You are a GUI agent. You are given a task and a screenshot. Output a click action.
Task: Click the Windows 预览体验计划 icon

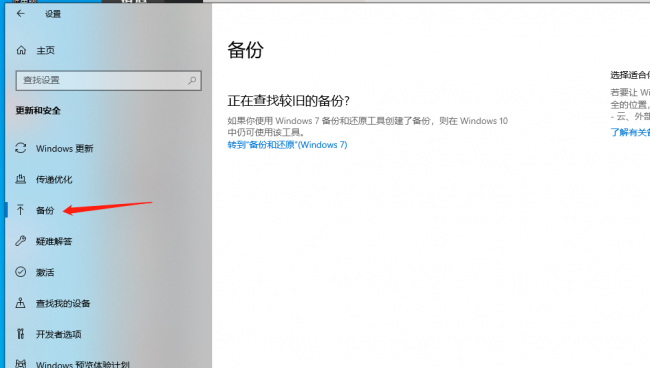point(21,363)
